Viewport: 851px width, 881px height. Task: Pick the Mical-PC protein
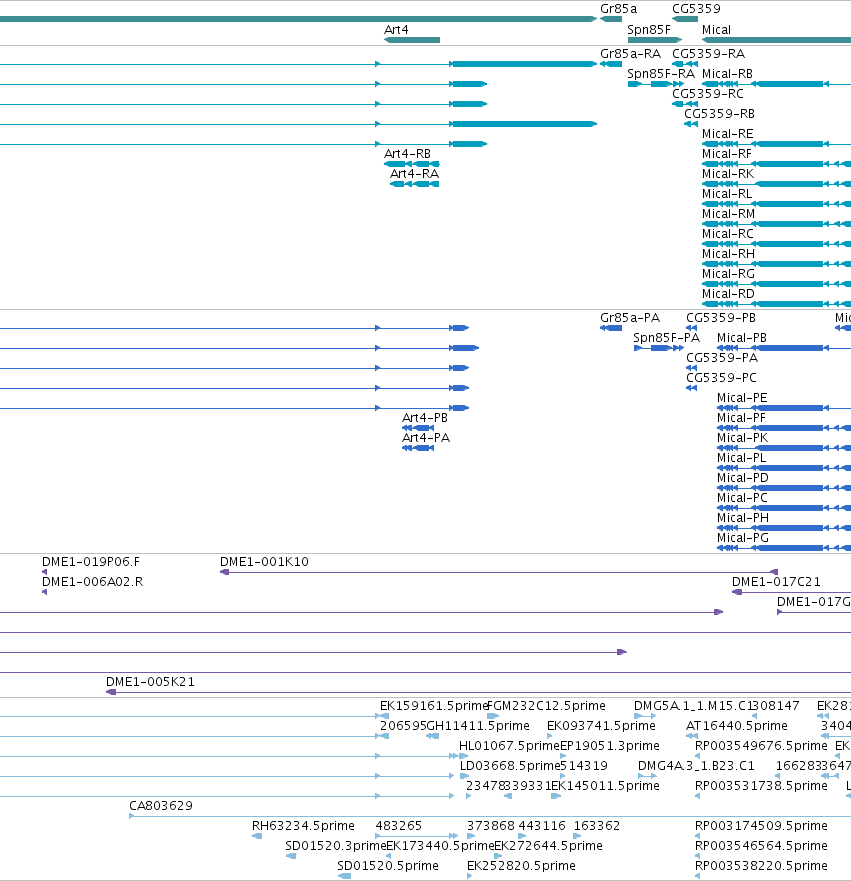784,508
